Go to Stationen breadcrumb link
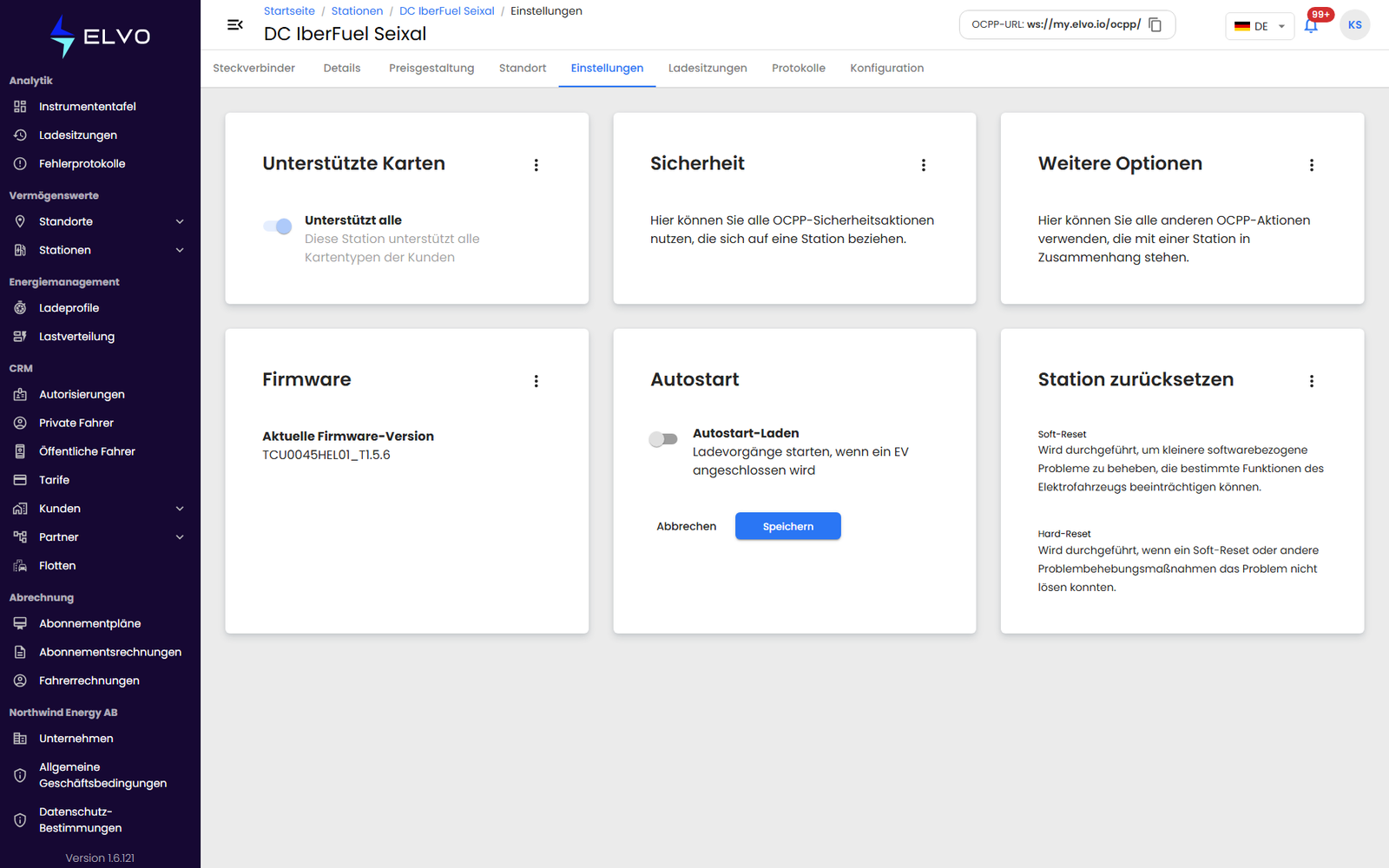The image size is (1389, 868). click(357, 11)
